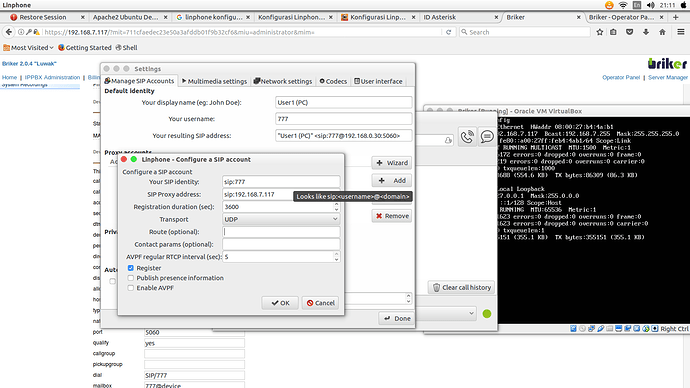
Task: Toggle the checkbox under Auto section in Settings
Action: pyautogui.click(x=113, y=281)
